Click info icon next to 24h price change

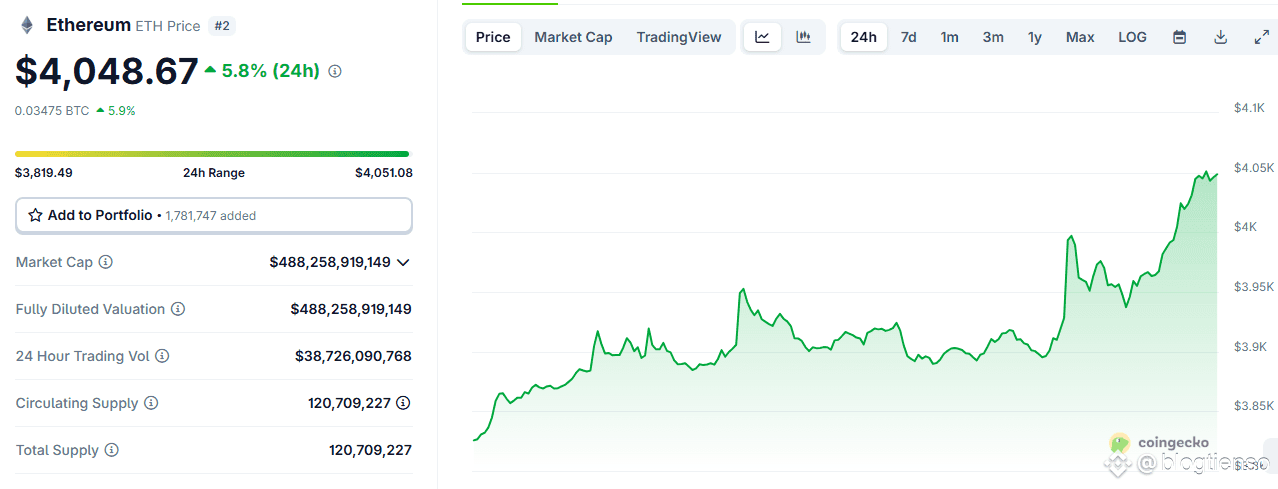tap(335, 71)
